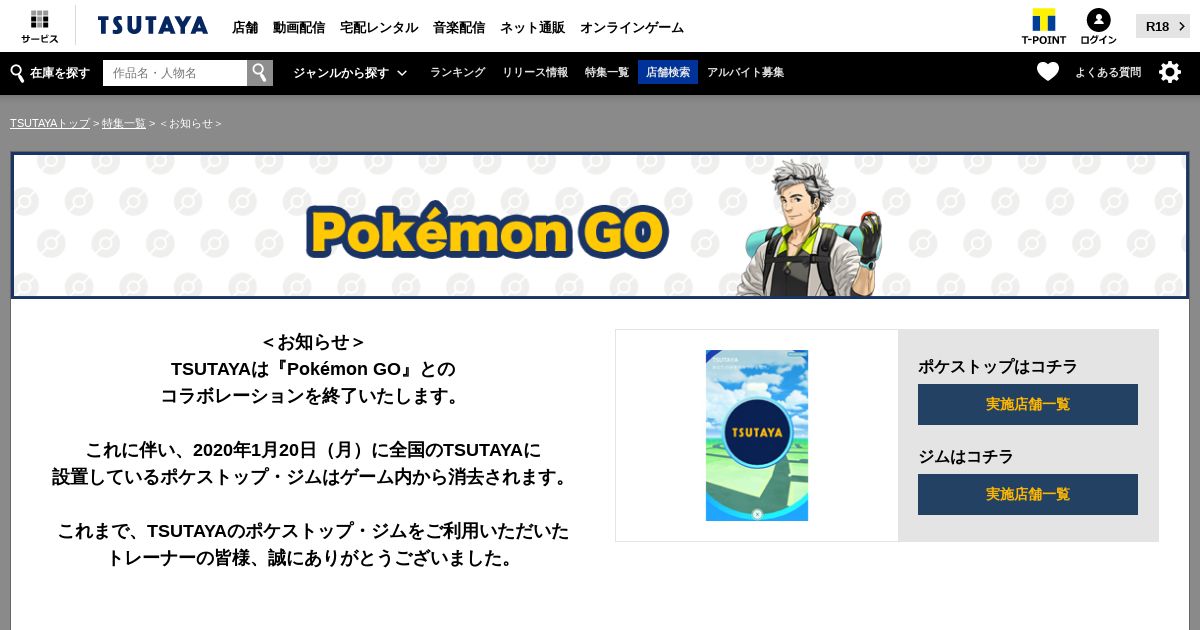Click the Pokémon GO banner image

pyautogui.click(x=600, y=225)
